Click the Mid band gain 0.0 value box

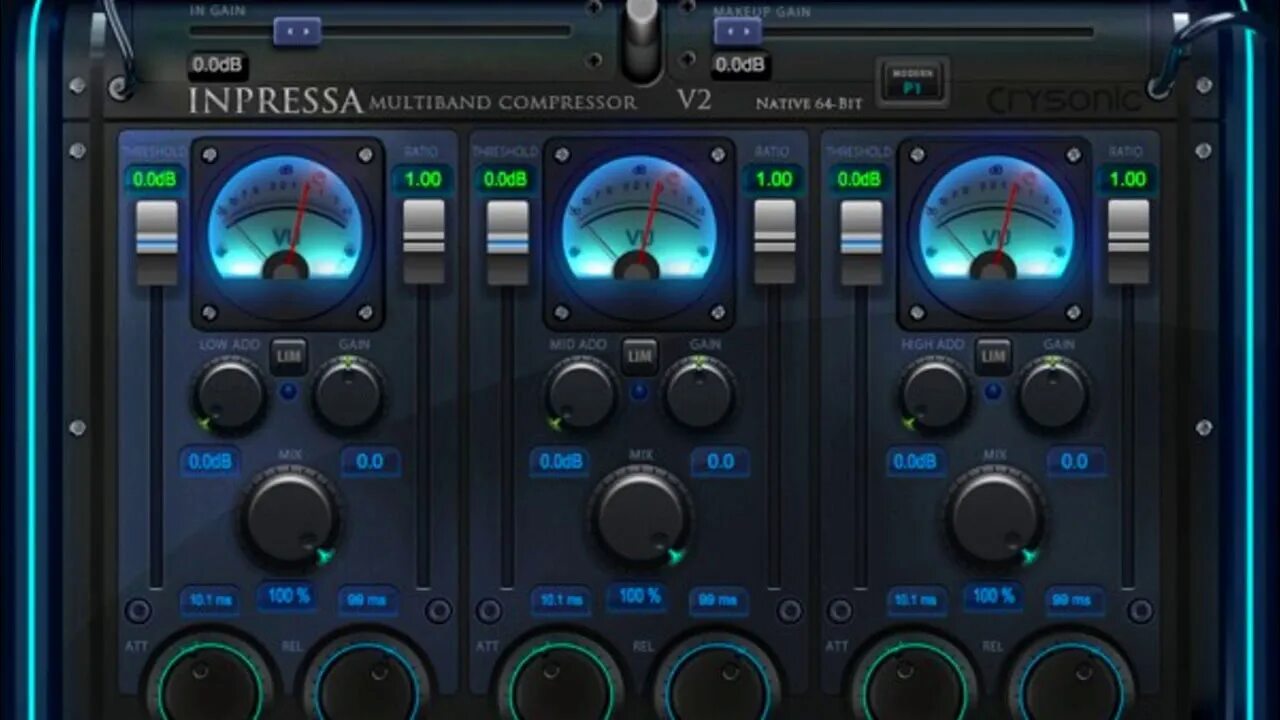[720, 462]
